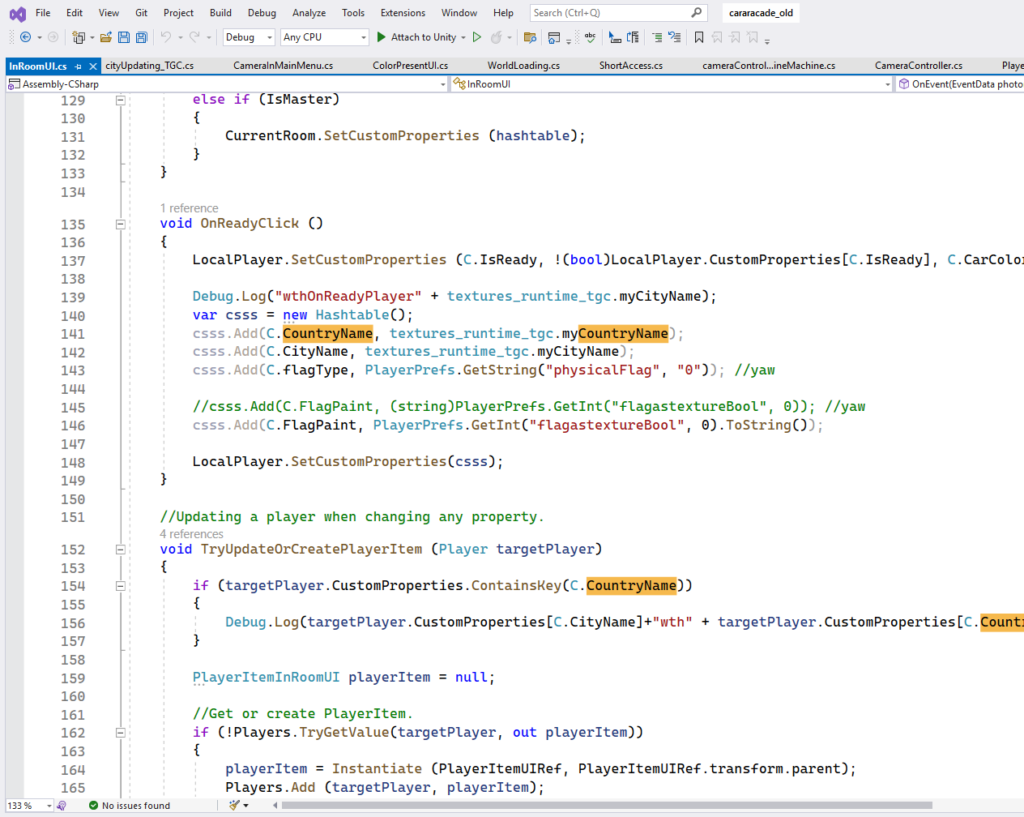The width and height of the screenshot is (1024, 817).
Task: Click the Navigate Backward arrow icon
Action: tap(25, 37)
